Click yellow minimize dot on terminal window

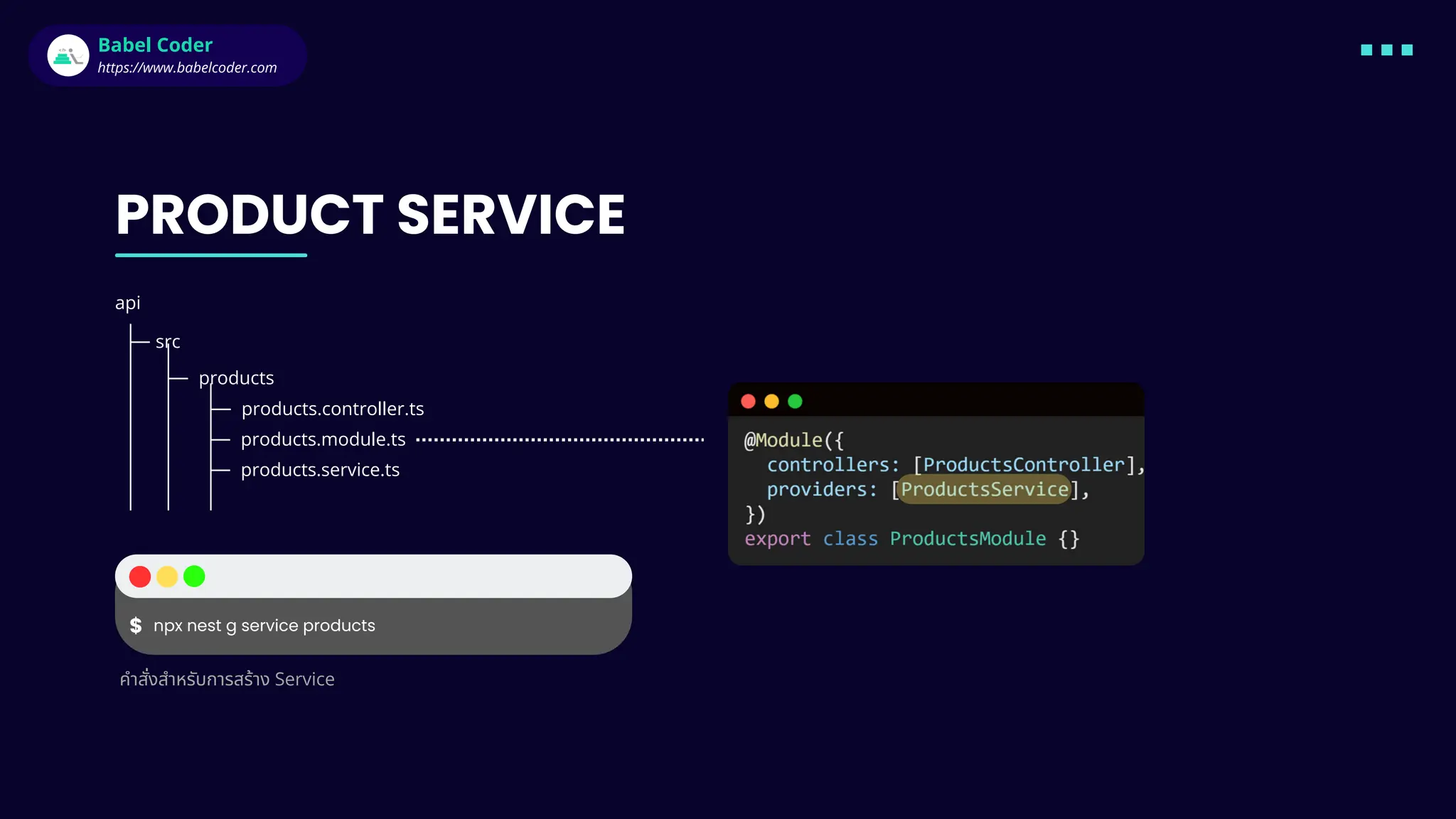pyautogui.click(x=167, y=577)
